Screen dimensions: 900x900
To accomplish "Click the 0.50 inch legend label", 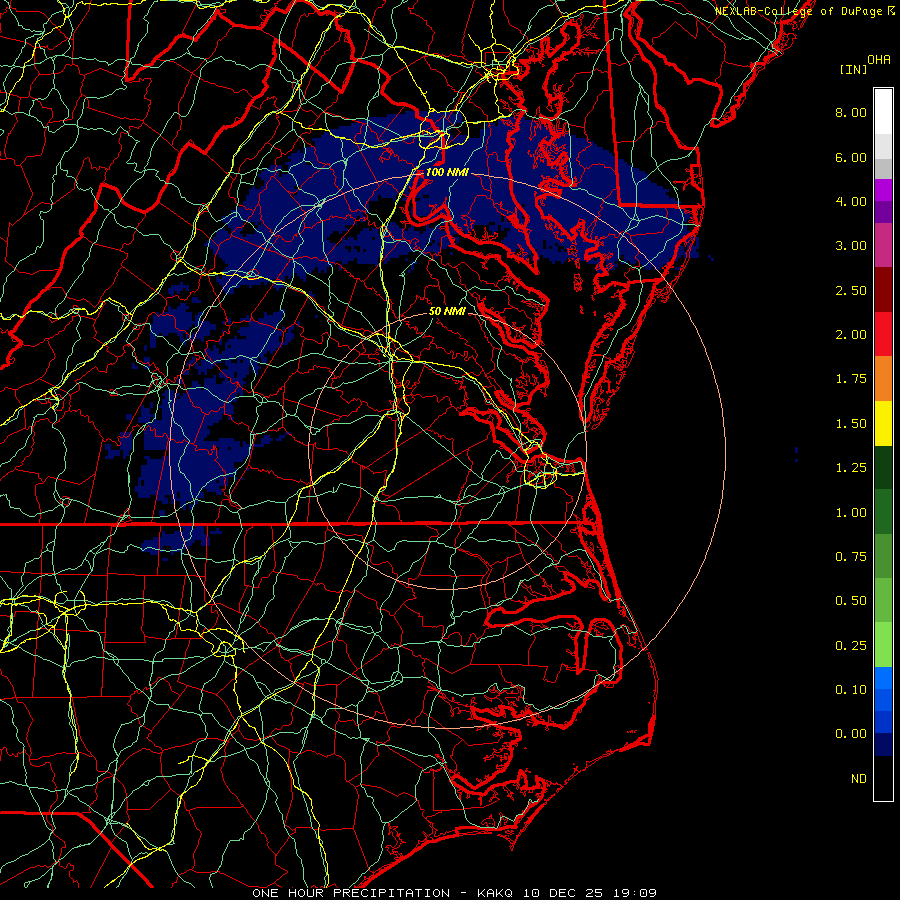I will [851, 601].
